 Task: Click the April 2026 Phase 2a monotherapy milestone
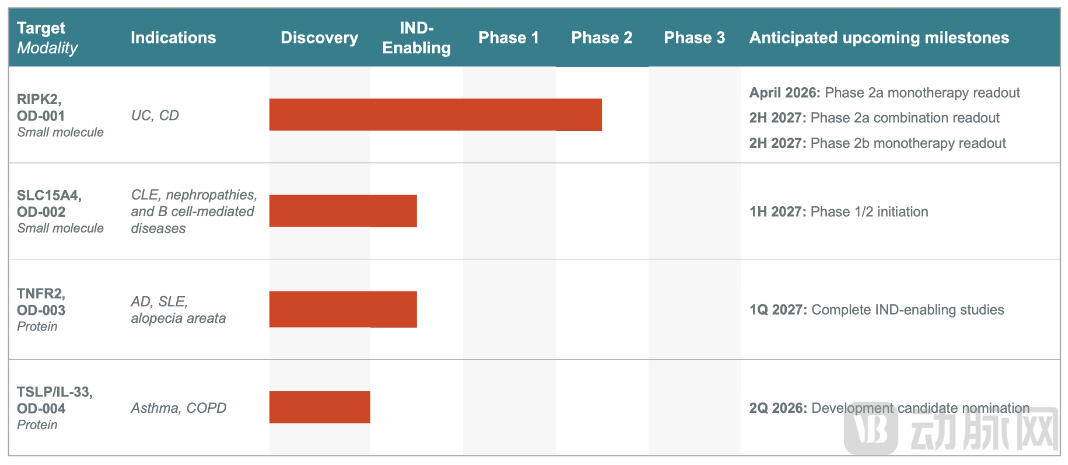pos(884,93)
